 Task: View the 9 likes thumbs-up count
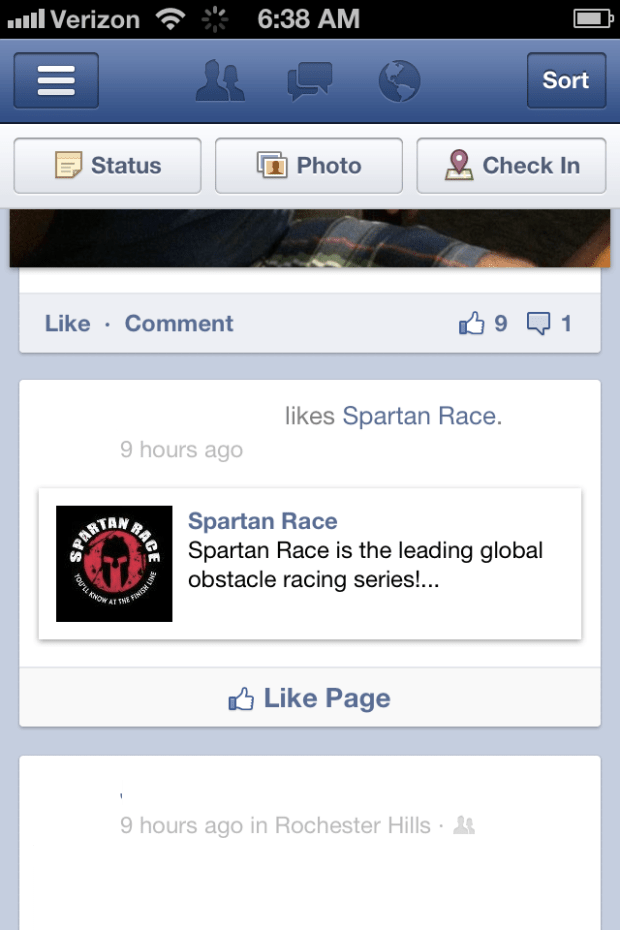483,323
